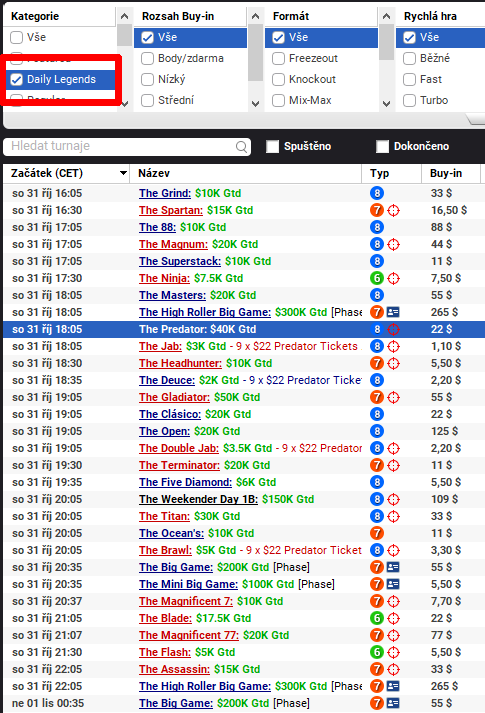The height and width of the screenshot is (713, 485).
Task: Click the green 6-max badge on The Ninja row
Action: [x=376, y=278]
